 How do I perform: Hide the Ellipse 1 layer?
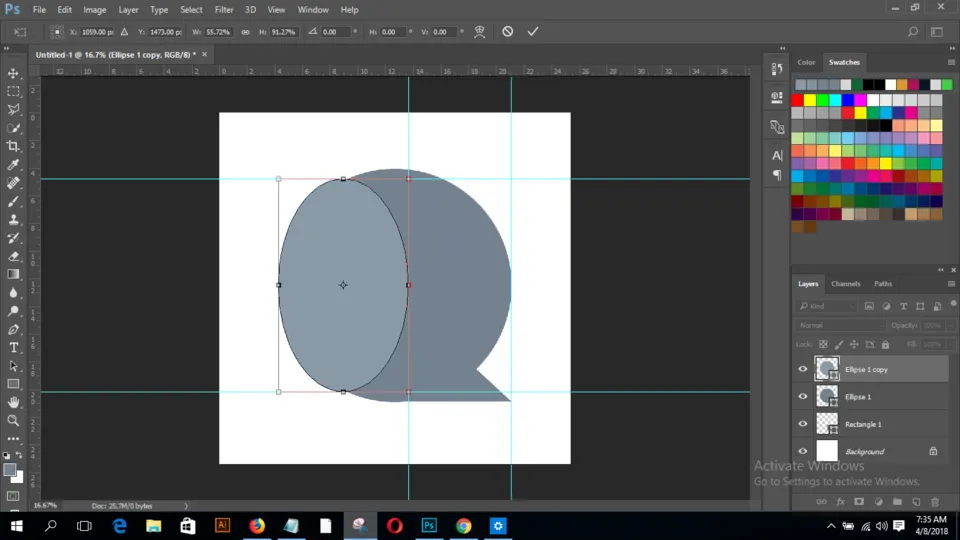(803, 397)
